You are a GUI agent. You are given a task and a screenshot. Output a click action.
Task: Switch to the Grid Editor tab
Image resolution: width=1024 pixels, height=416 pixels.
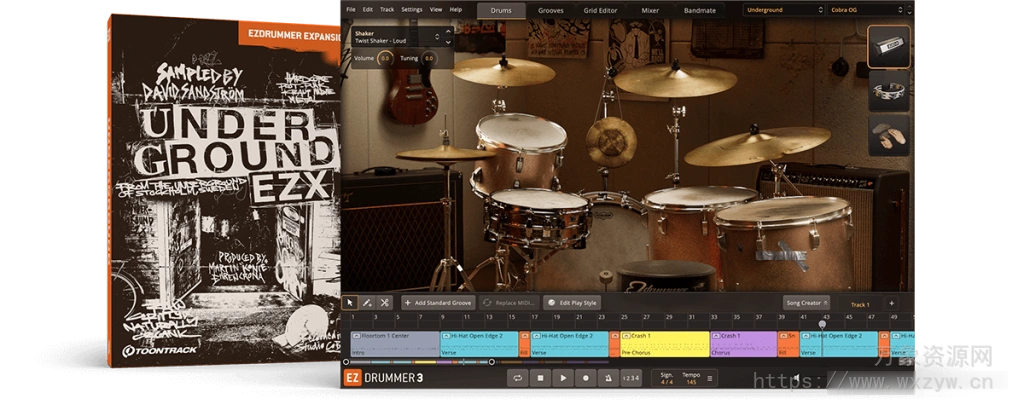pos(600,10)
